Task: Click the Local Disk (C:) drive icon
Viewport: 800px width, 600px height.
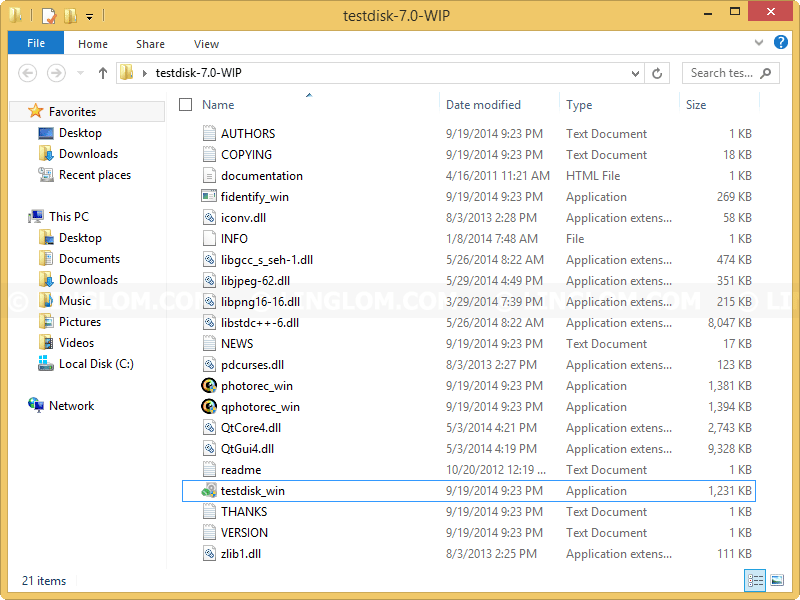Action: tap(46, 364)
